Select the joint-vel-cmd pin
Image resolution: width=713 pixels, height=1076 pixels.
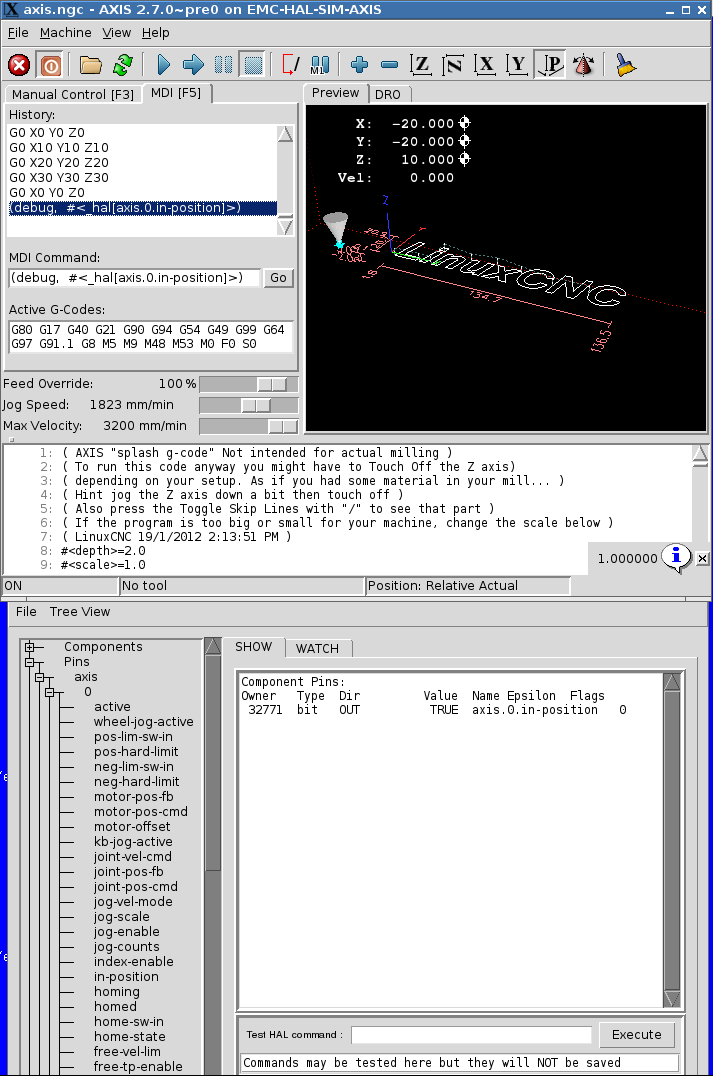click(x=133, y=856)
